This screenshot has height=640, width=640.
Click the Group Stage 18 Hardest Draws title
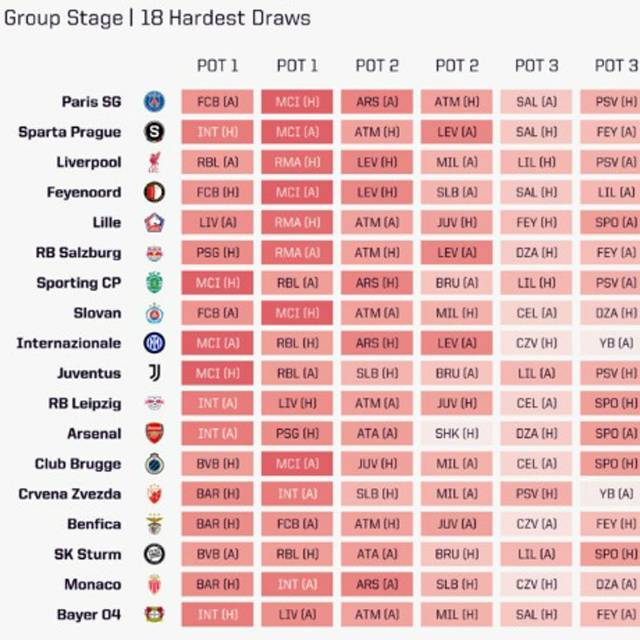[x=156, y=18]
